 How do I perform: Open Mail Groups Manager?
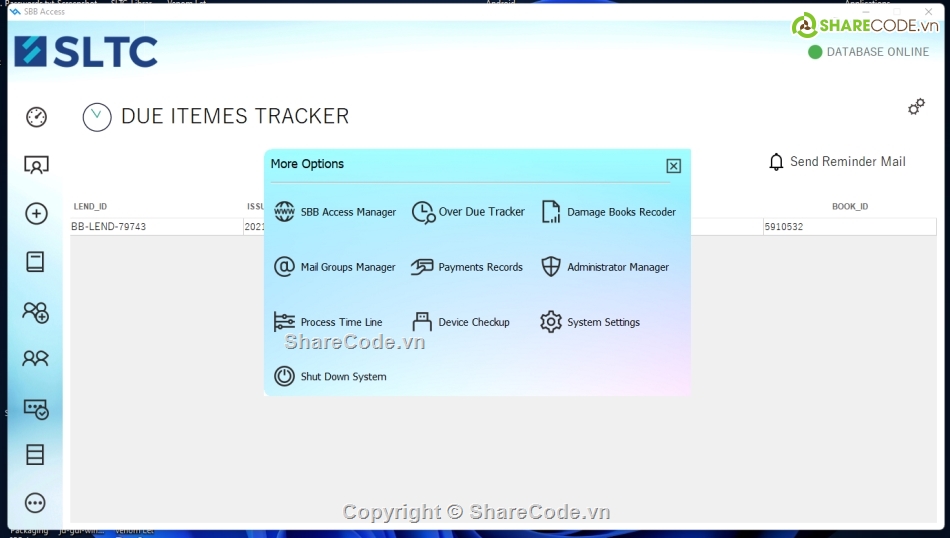[335, 267]
